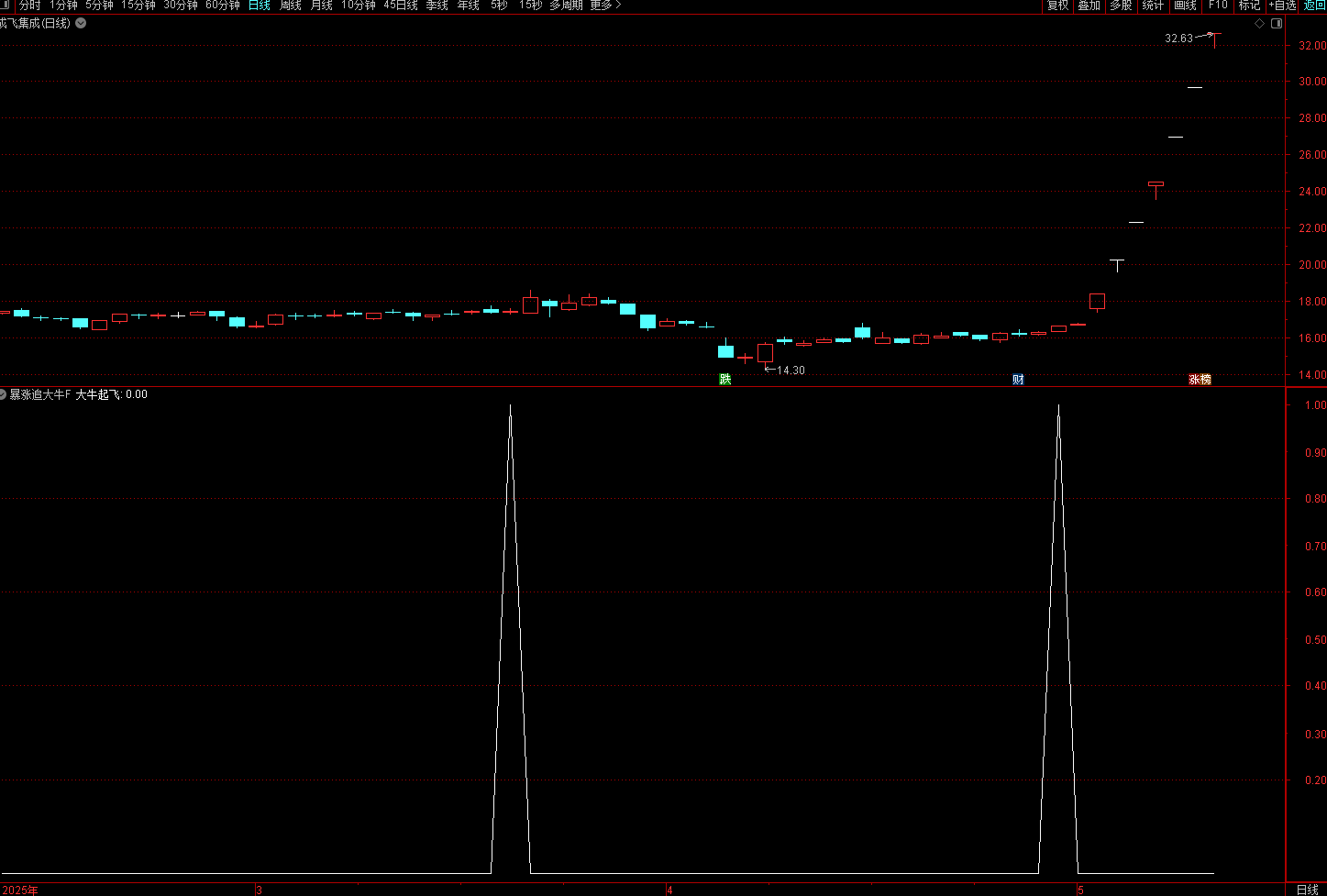The height and width of the screenshot is (896, 1327).
Task: Select the 45日线 period
Action: click(401, 6)
